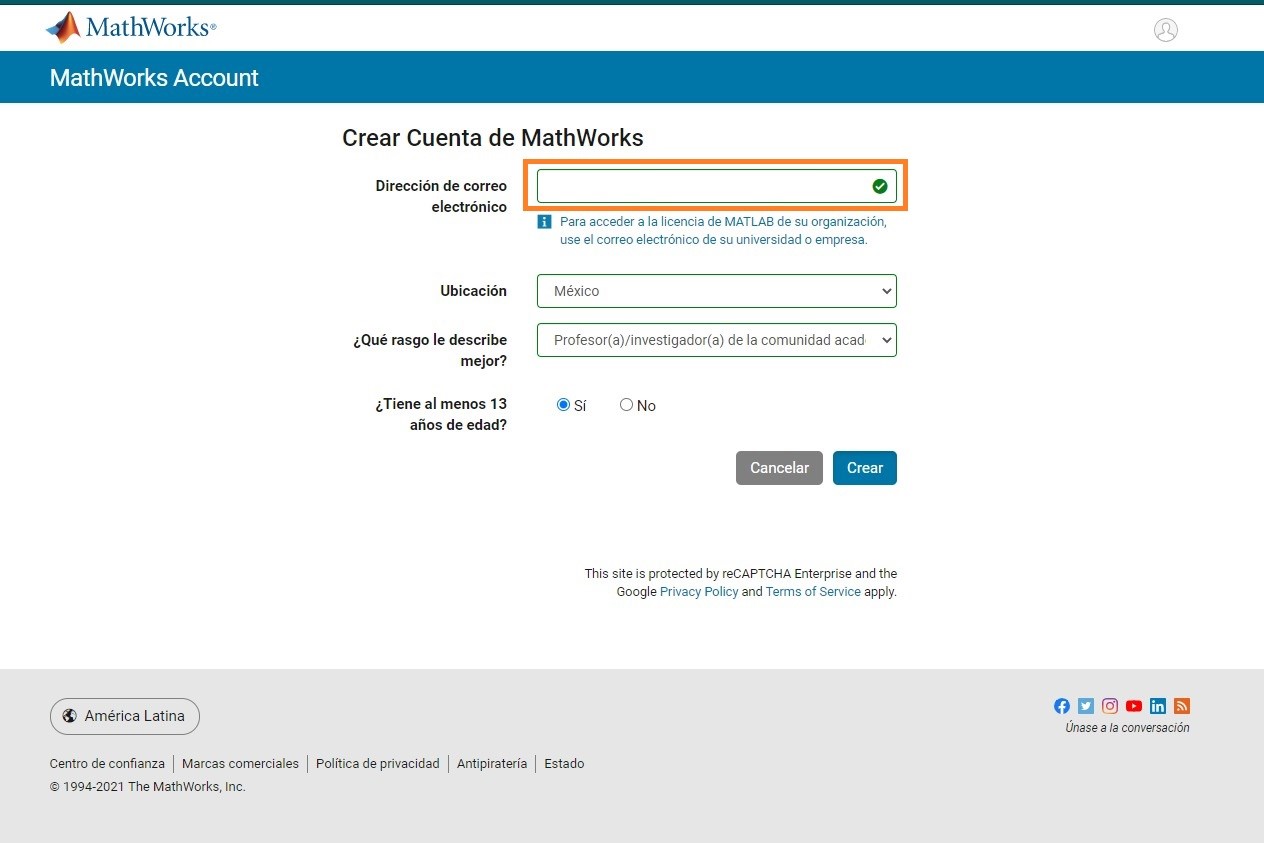This screenshot has width=1264, height=843.
Task: Open the Instagram social icon
Action: [x=1110, y=706]
